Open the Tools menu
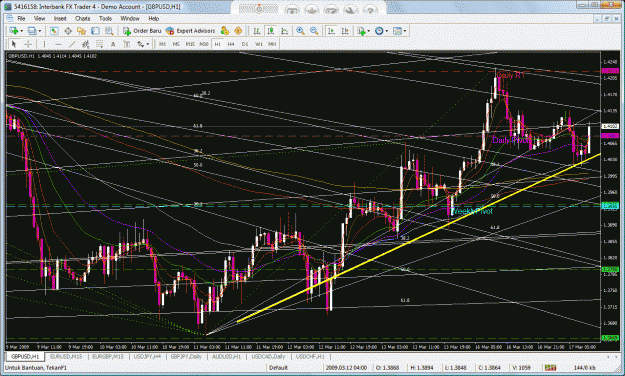625x376 pixels. pos(105,18)
